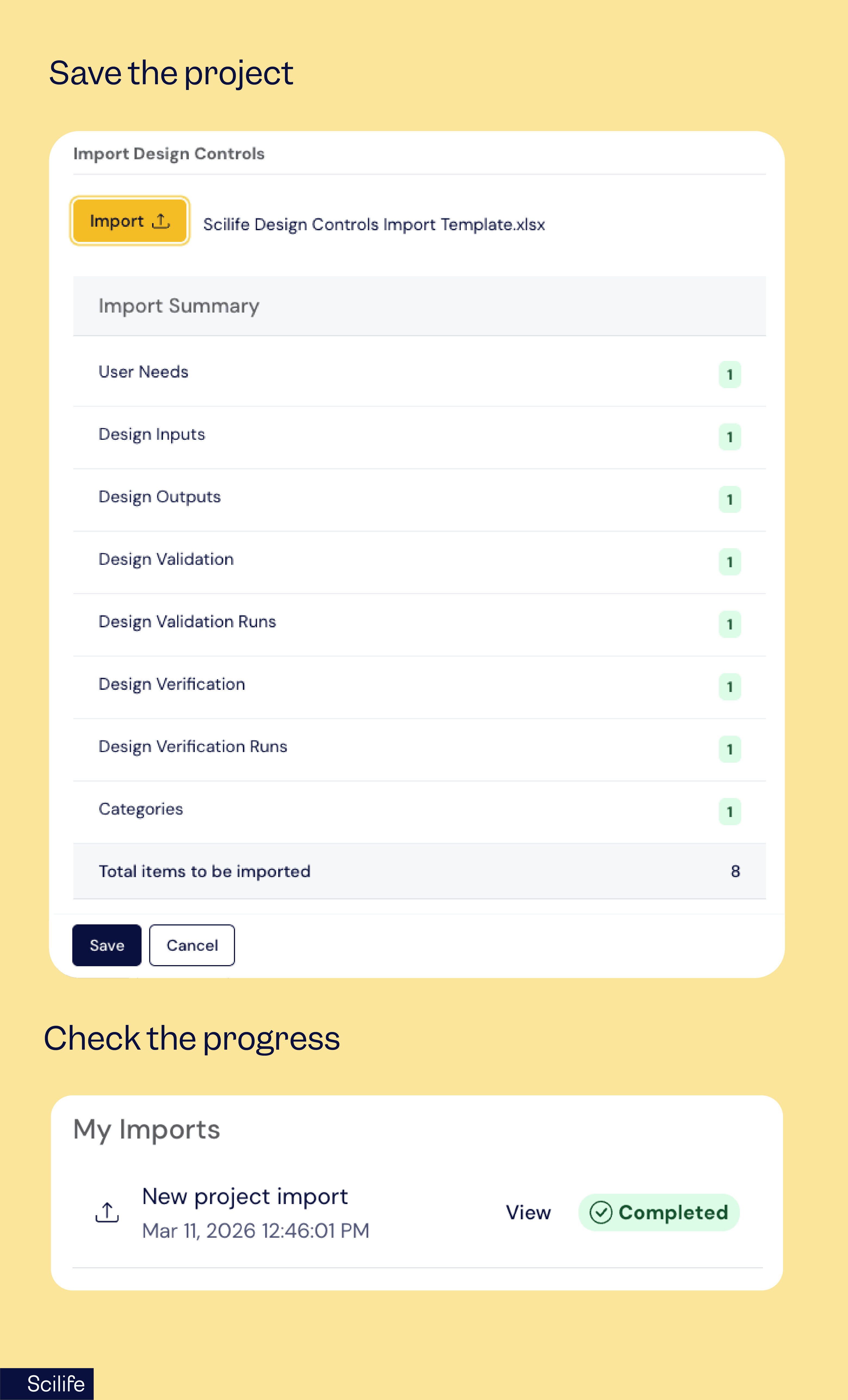848x1400 pixels.
Task: Click the green checkmark icon in Completed
Action: pos(600,1212)
